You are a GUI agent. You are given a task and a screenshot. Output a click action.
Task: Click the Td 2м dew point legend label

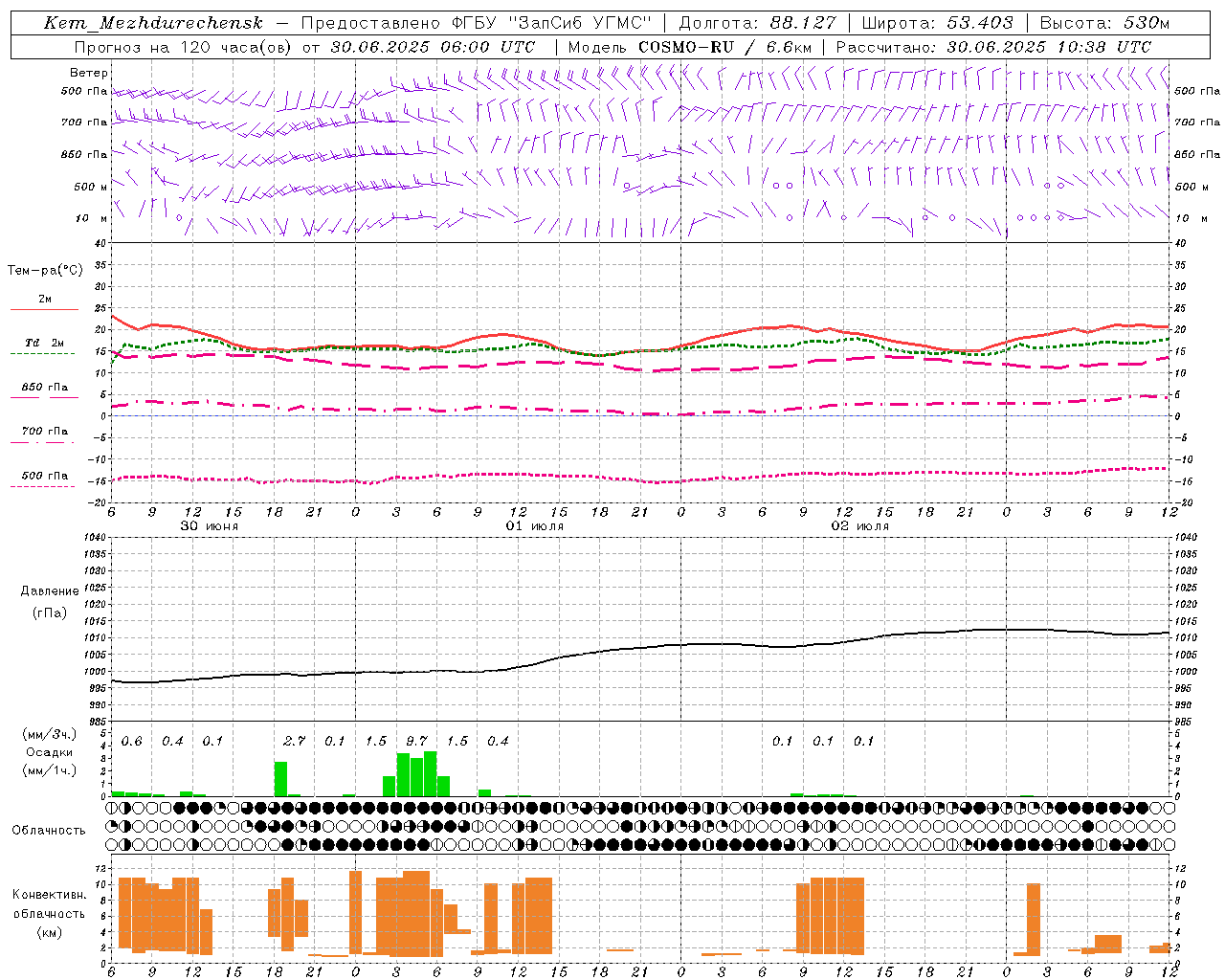[45, 343]
